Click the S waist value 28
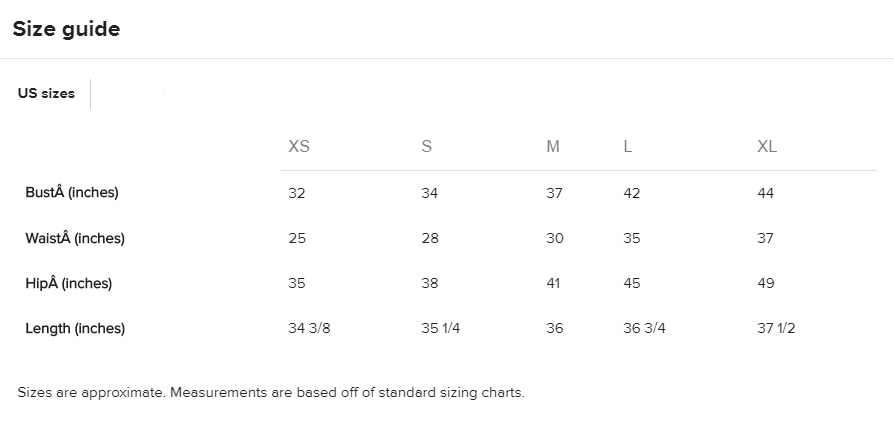The width and height of the screenshot is (894, 431). tap(430, 238)
